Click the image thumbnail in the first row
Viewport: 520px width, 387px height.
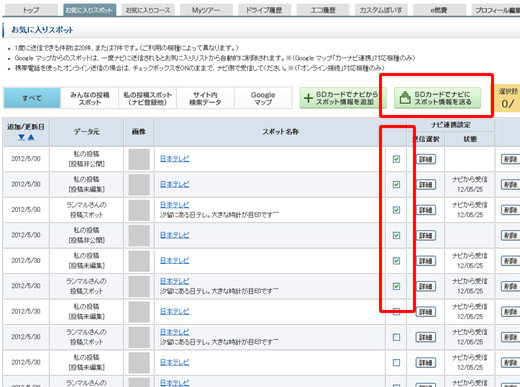click(x=139, y=159)
